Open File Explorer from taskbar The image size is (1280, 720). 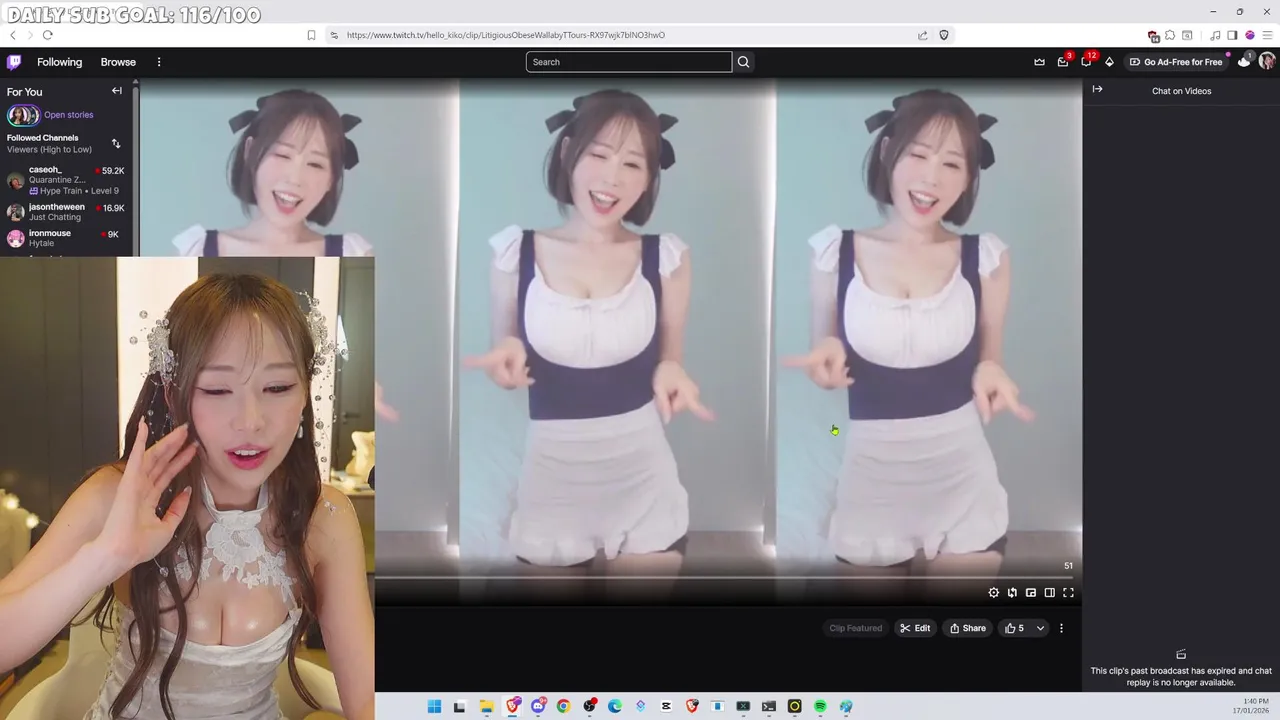(486, 706)
